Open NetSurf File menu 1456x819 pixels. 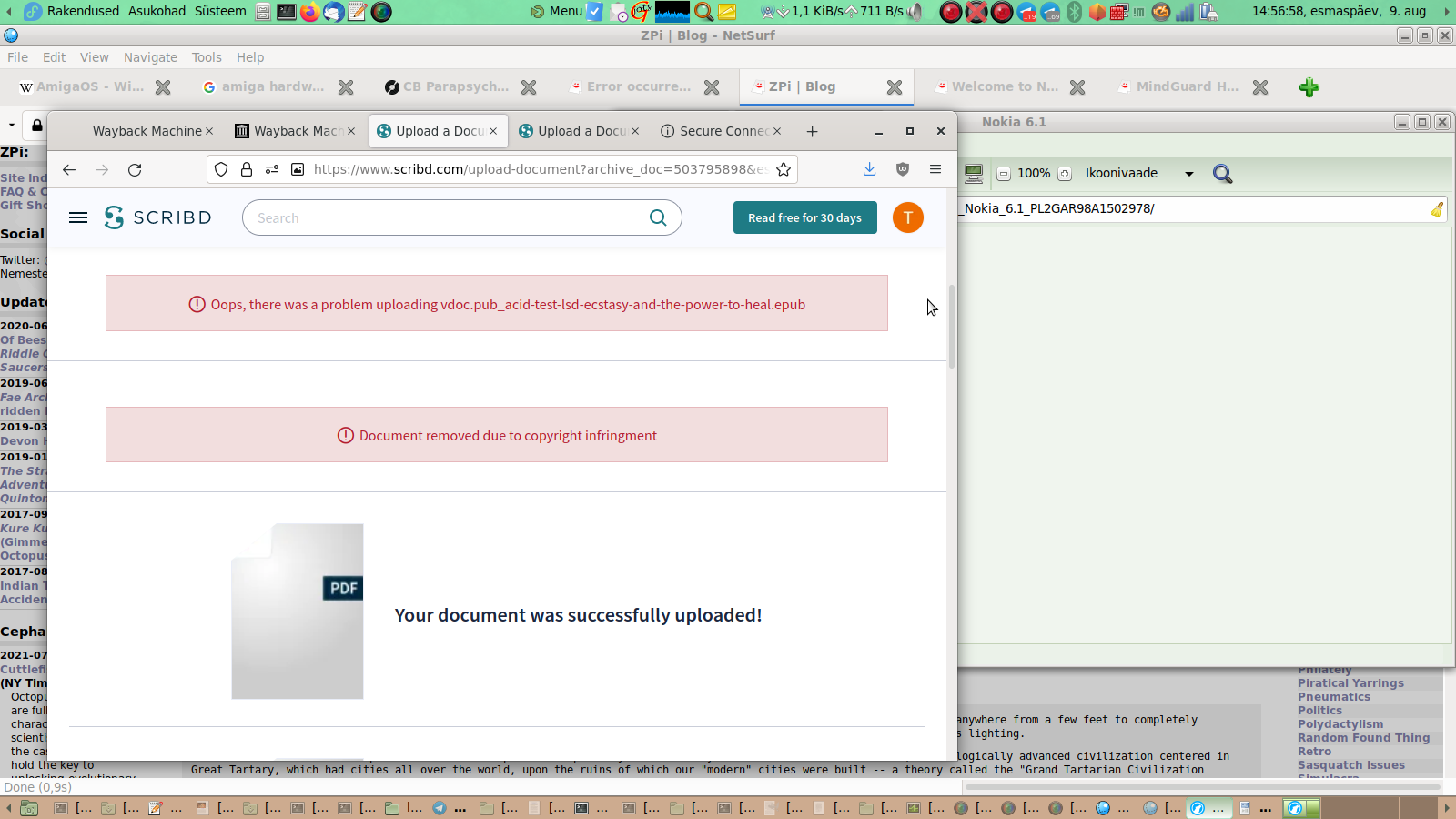point(18,57)
